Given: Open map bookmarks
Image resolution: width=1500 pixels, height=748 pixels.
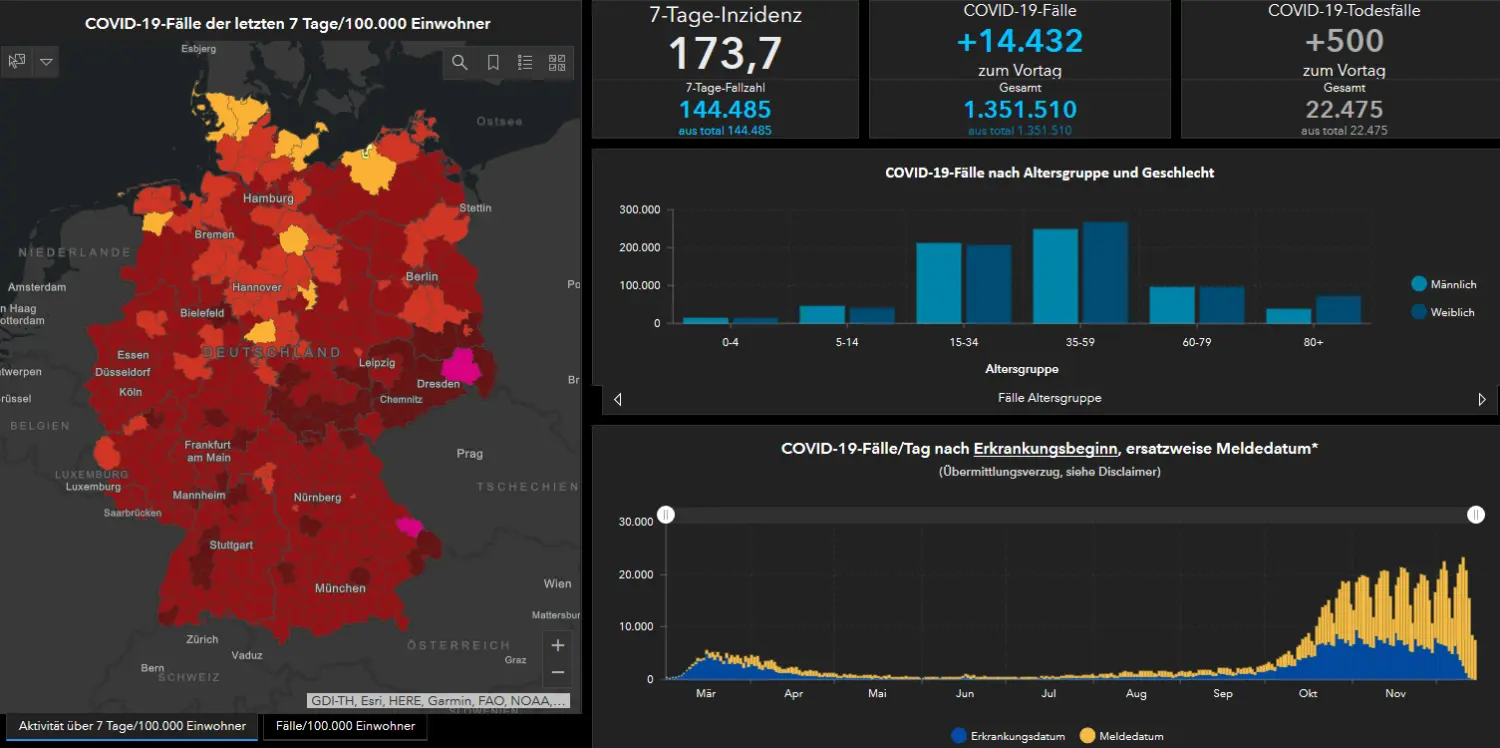Looking at the screenshot, I should (493, 62).
